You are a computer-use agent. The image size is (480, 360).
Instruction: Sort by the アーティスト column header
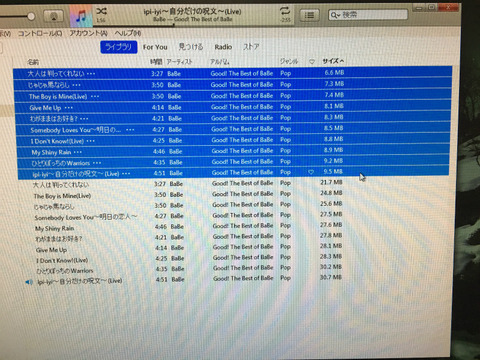179,62
